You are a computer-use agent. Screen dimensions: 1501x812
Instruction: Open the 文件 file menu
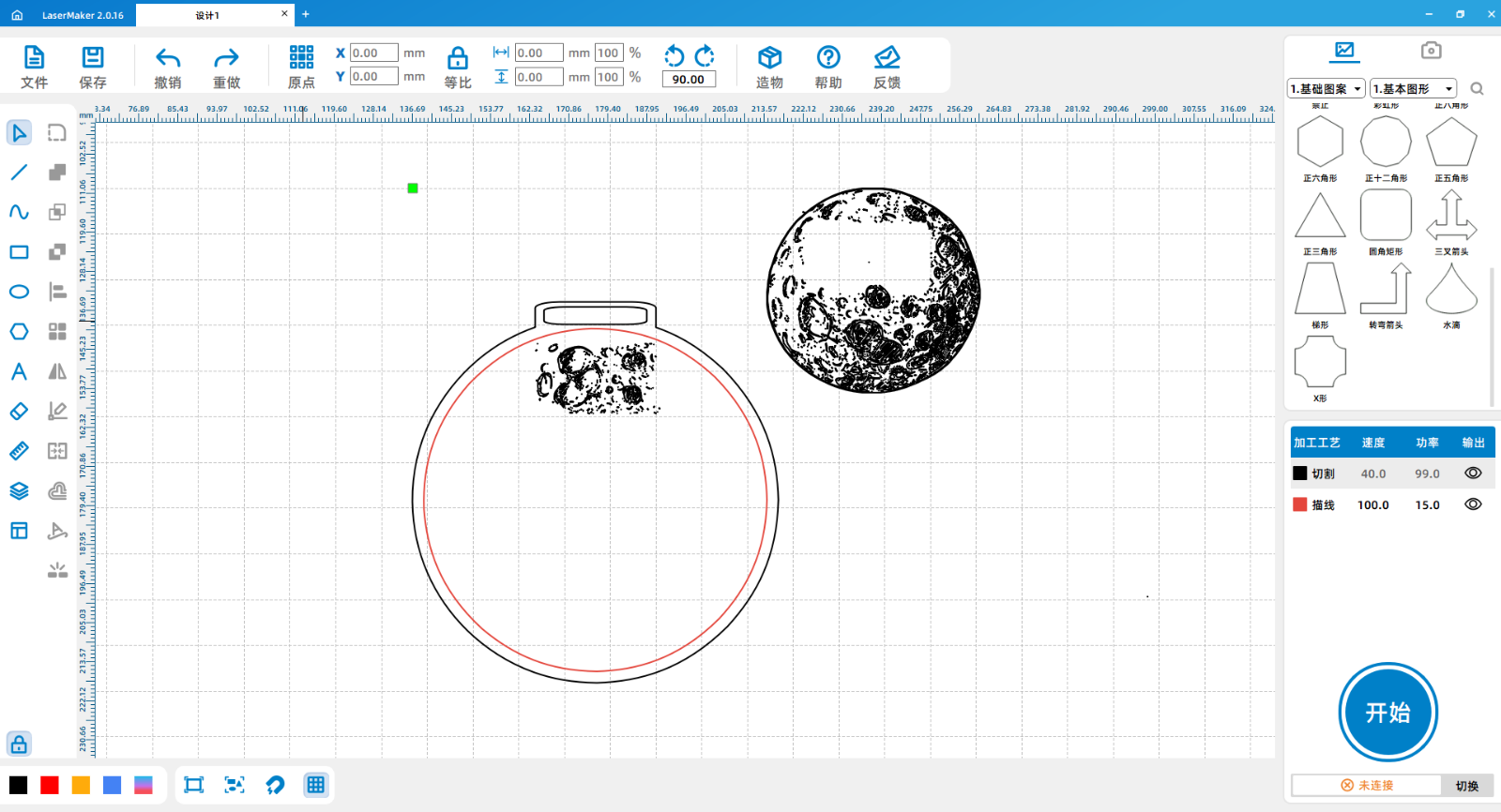coord(34,68)
